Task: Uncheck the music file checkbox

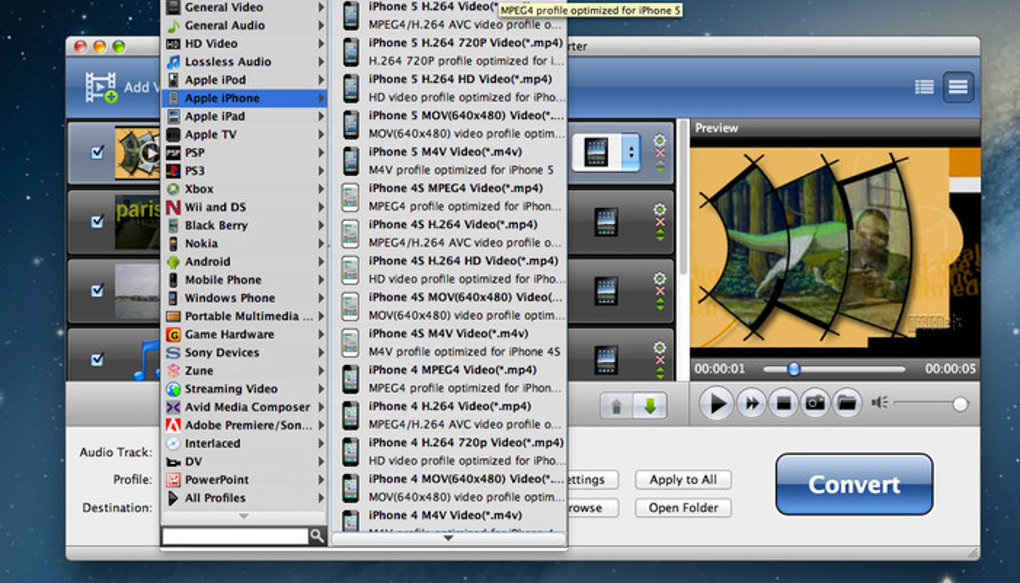Action: (x=98, y=359)
